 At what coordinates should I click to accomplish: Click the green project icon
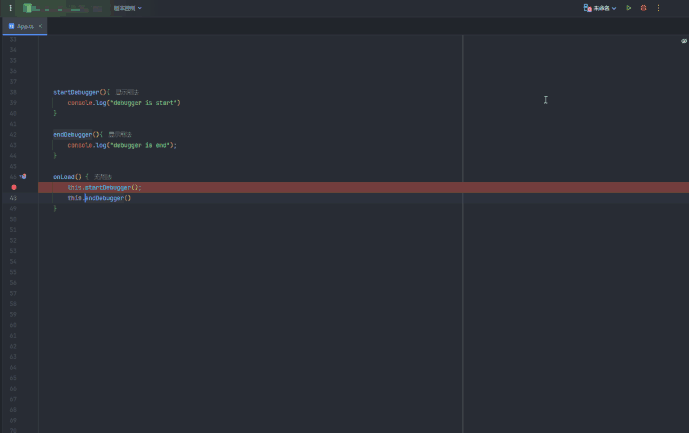(x=28, y=8)
